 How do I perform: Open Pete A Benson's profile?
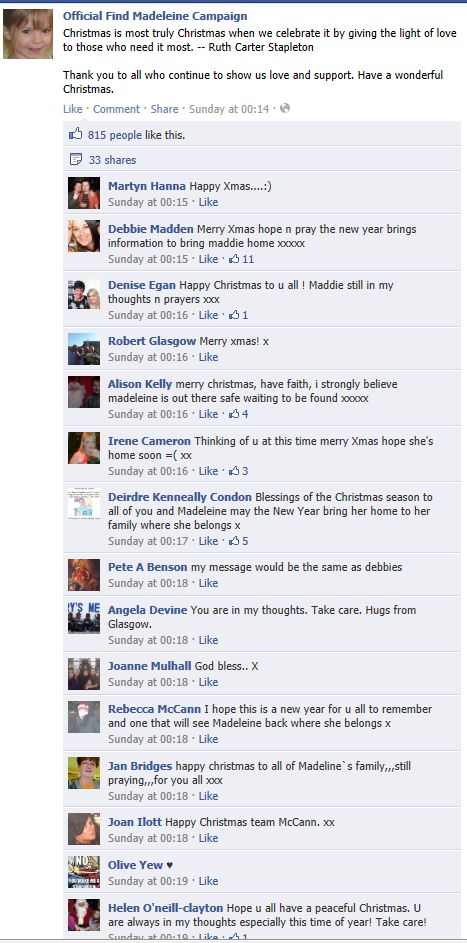point(148,567)
